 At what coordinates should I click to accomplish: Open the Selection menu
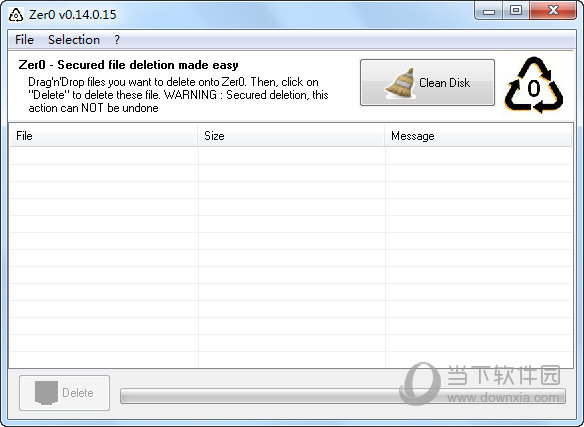tap(74, 40)
